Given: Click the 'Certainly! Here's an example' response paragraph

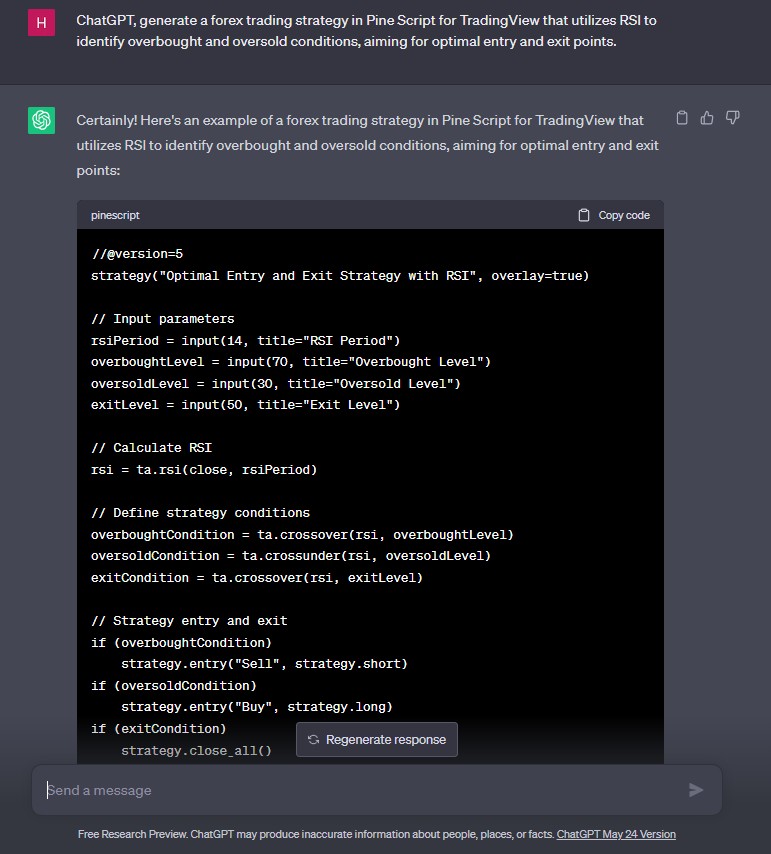Looking at the screenshot, I should [x=368, y=145].
